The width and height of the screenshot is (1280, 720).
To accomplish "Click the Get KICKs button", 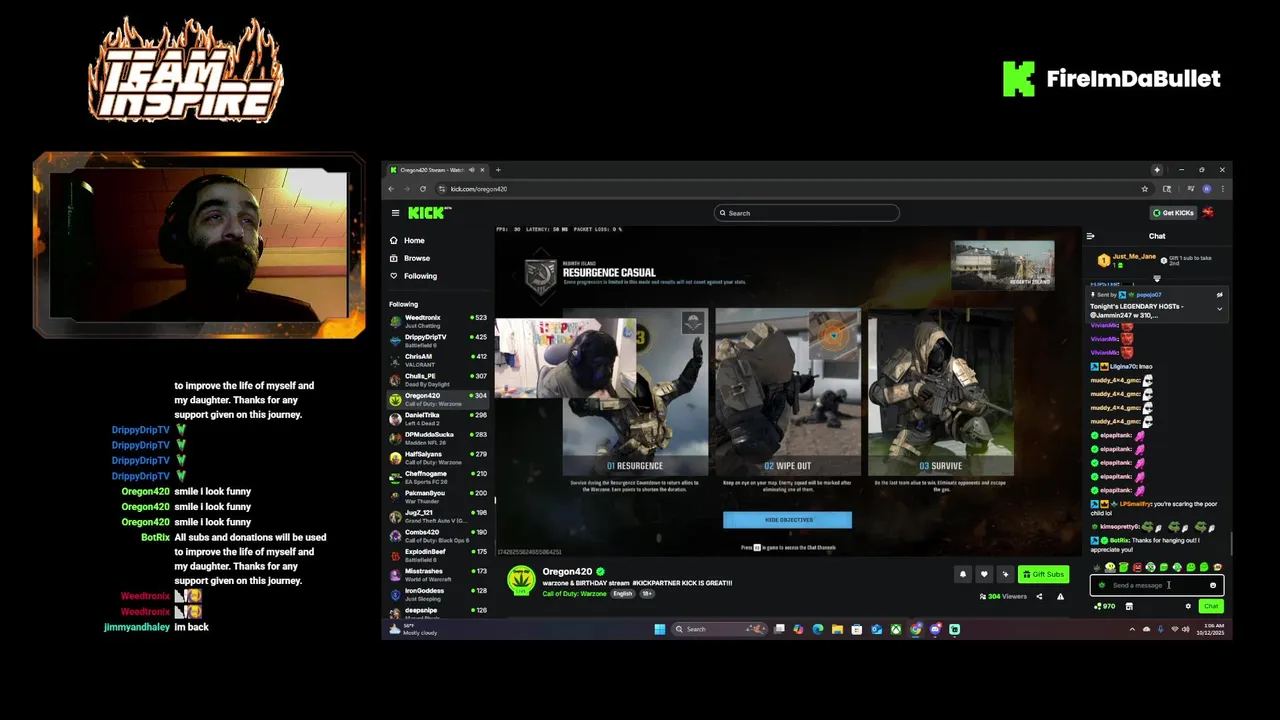I will 1172,213.
